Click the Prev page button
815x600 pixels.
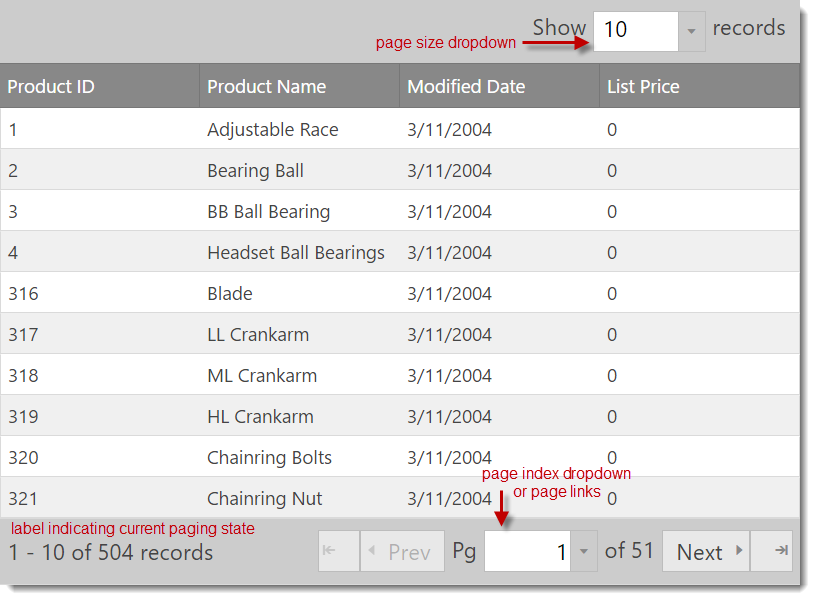(x=402, y=552)
